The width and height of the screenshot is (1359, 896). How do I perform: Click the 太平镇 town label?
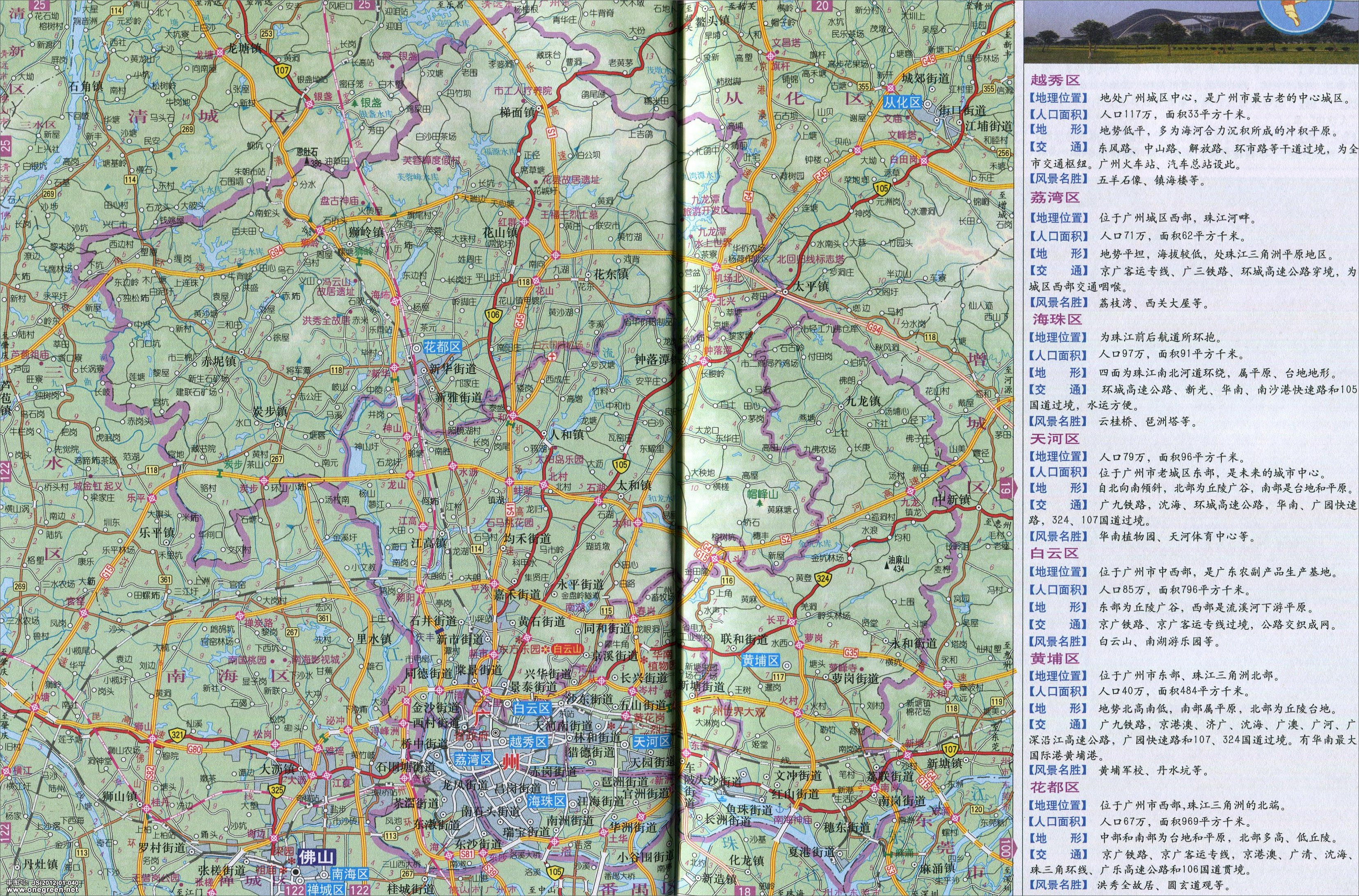(x=811, y=286)
